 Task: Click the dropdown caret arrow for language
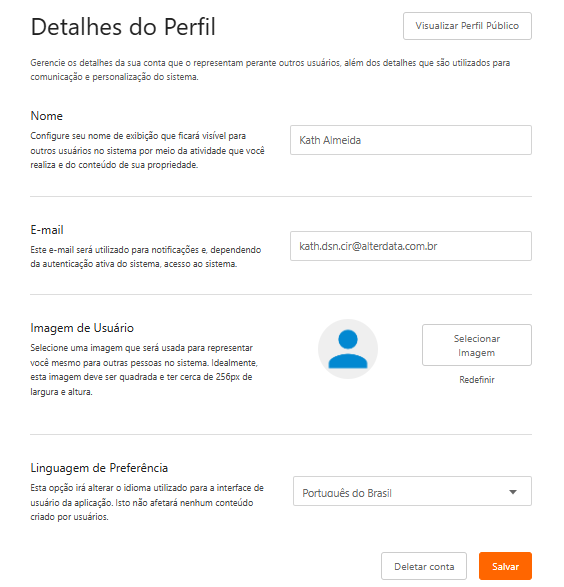pos(513,492)
